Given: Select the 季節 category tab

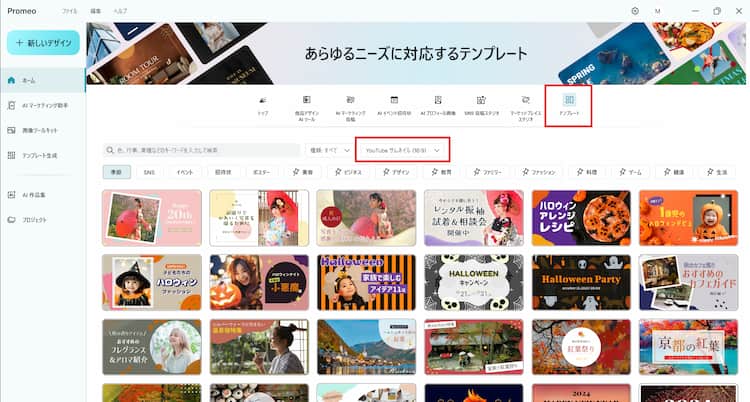Looking at the screenshot, I should (x=116, y=172).
